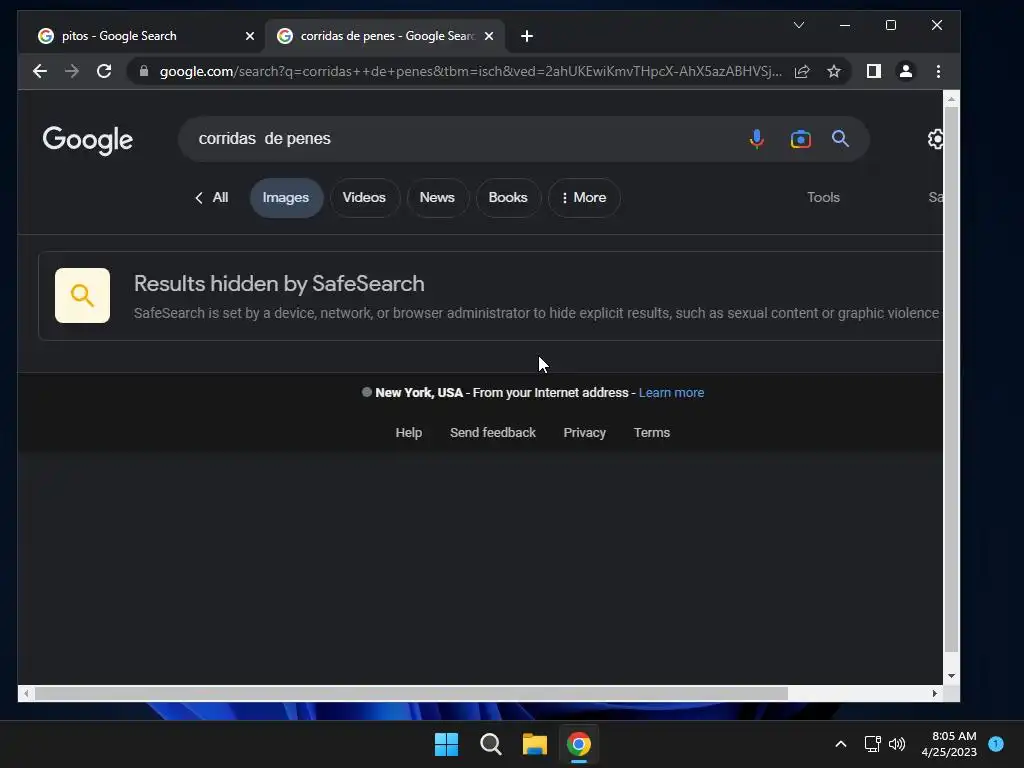Screen dimensions: 1024x768
Task: Open the Learn more link
Action: [671, 392]
